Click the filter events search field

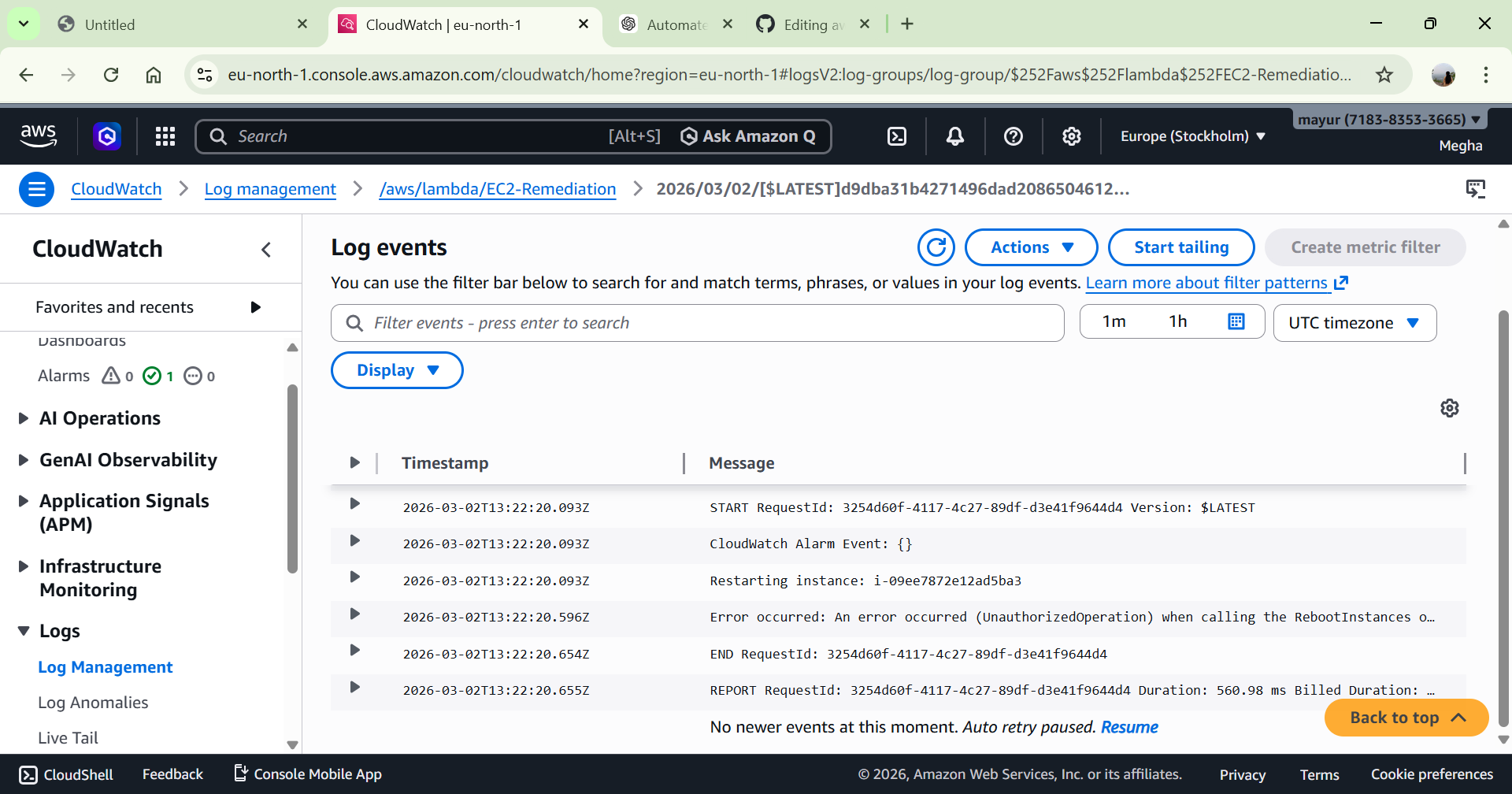point(698,323)
